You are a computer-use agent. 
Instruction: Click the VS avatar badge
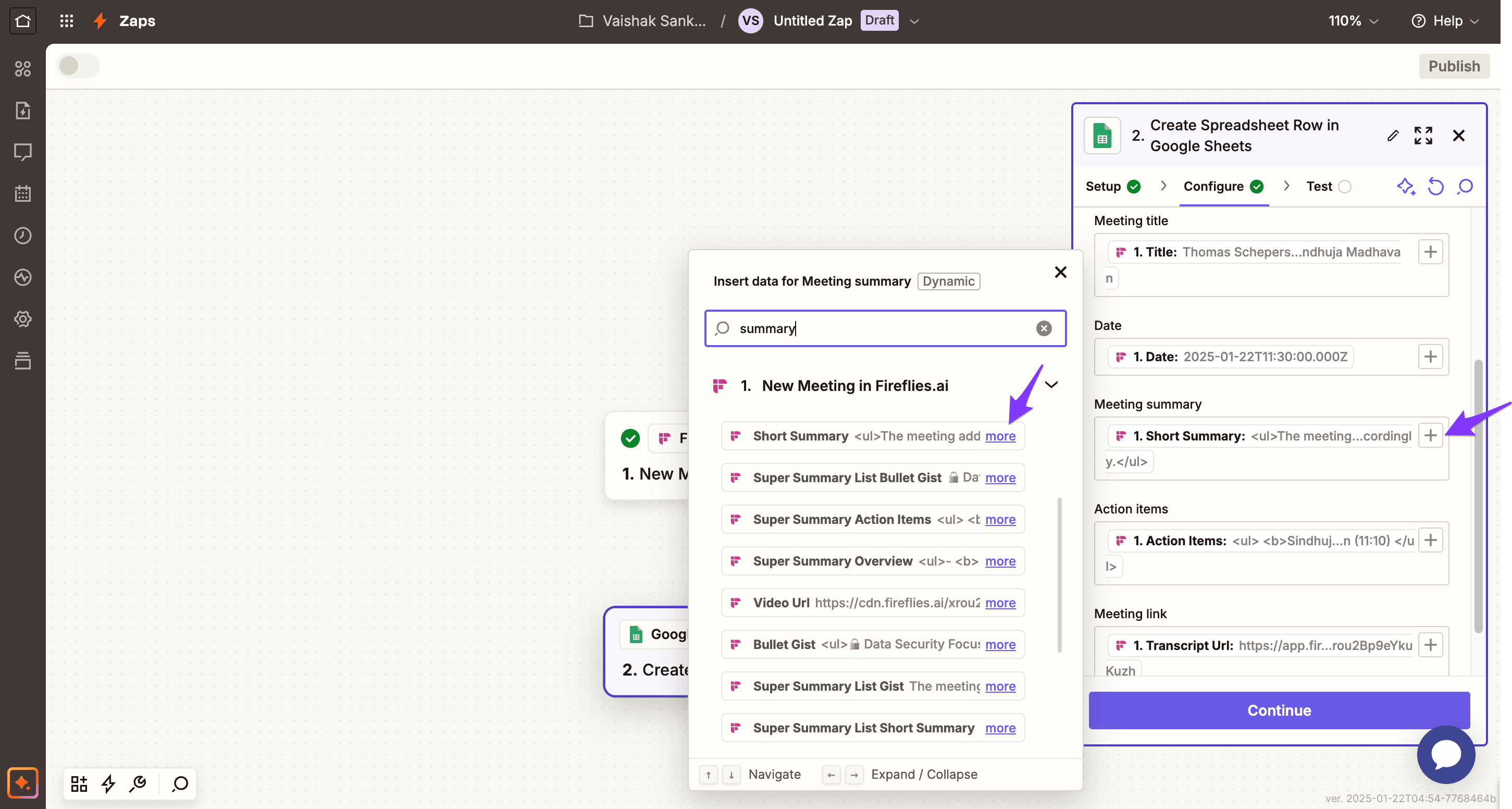point(750,20)
